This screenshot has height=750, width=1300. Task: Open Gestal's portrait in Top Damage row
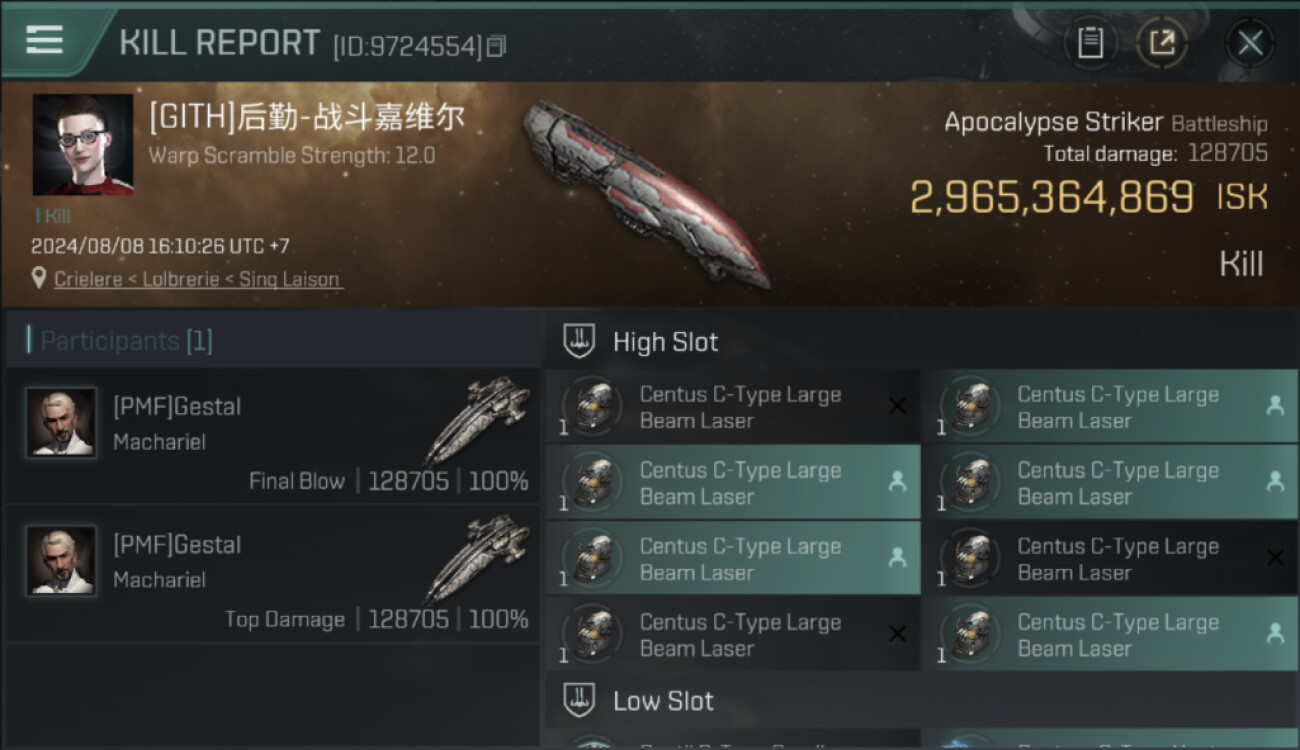pos(61,561)
